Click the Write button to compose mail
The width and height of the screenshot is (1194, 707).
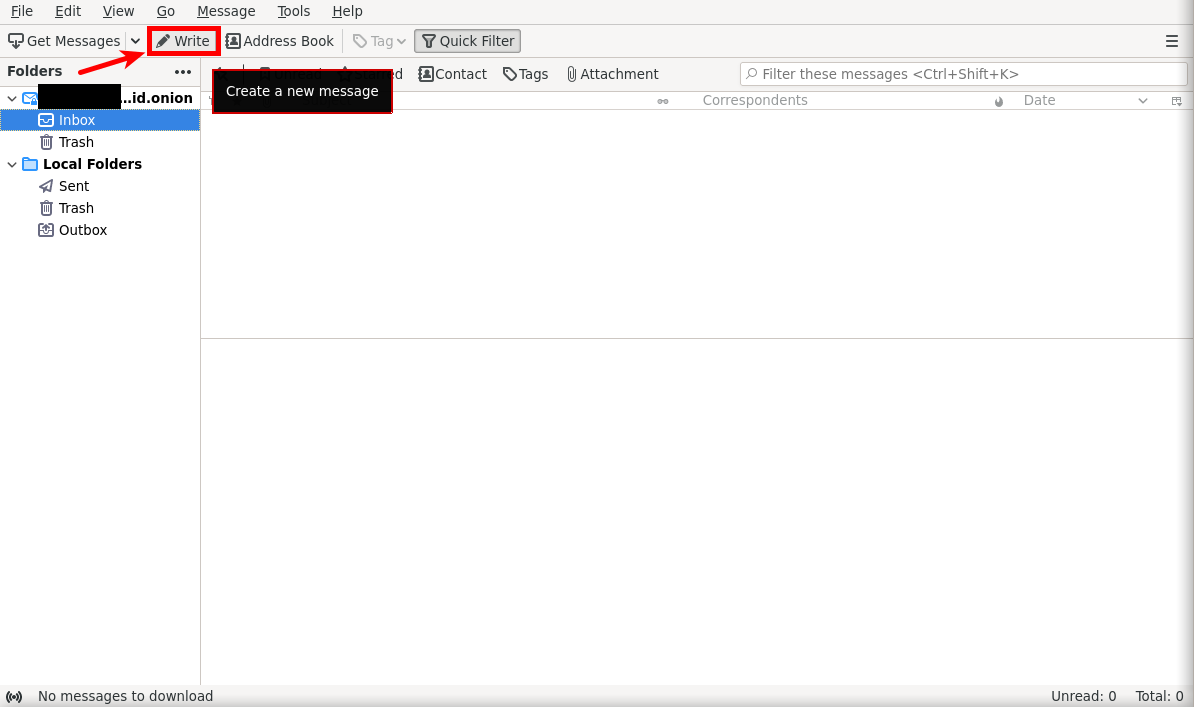183,41
